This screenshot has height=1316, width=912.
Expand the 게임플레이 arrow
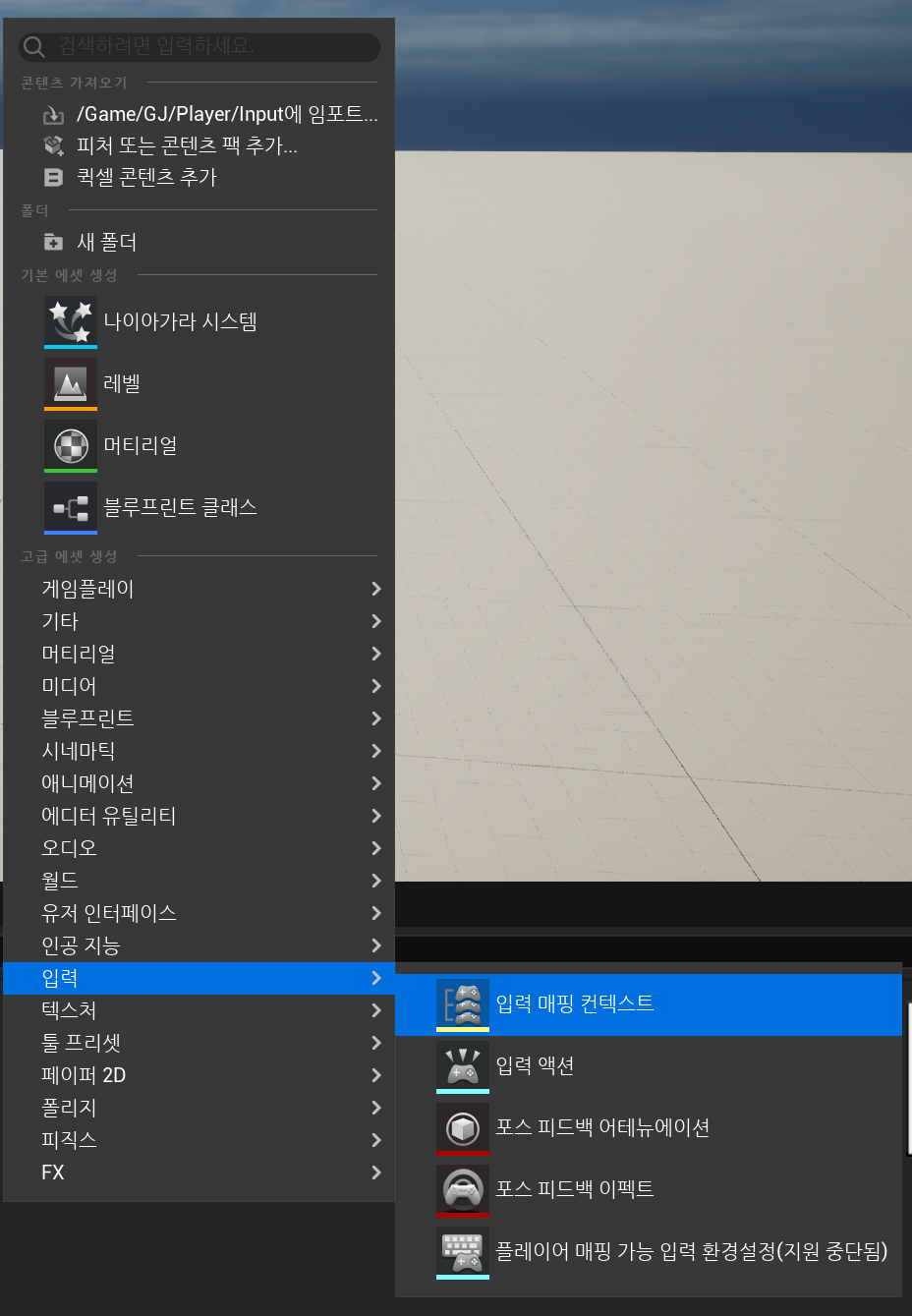(x=375, y=589)
